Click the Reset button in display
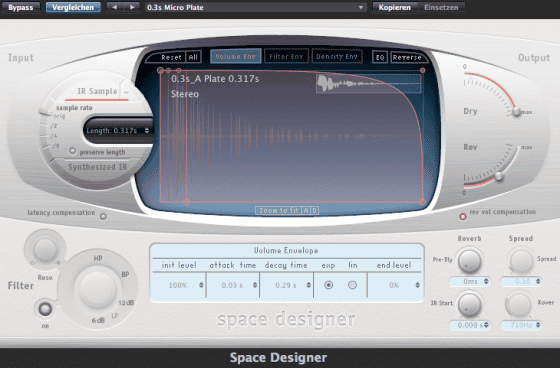Viewport: 560px width, 368px height. click(171, 57)
